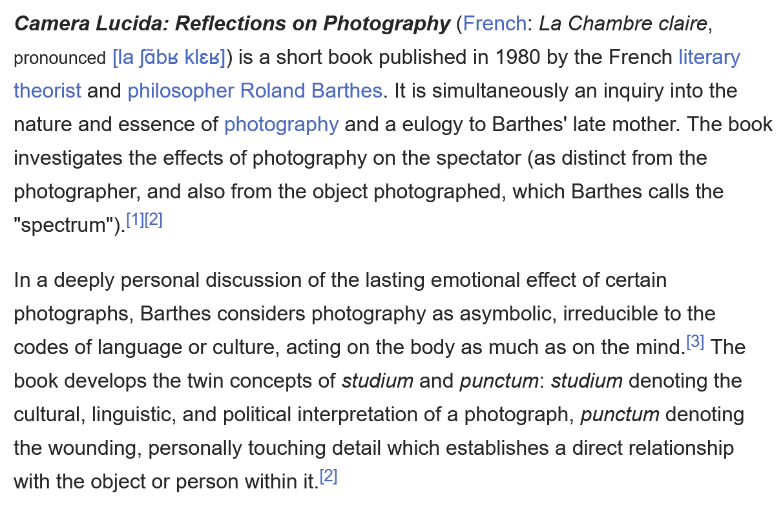The image size is (783, 507).
Task: Open citation [2] ending the second paragraph
Action: click(329, 476)
